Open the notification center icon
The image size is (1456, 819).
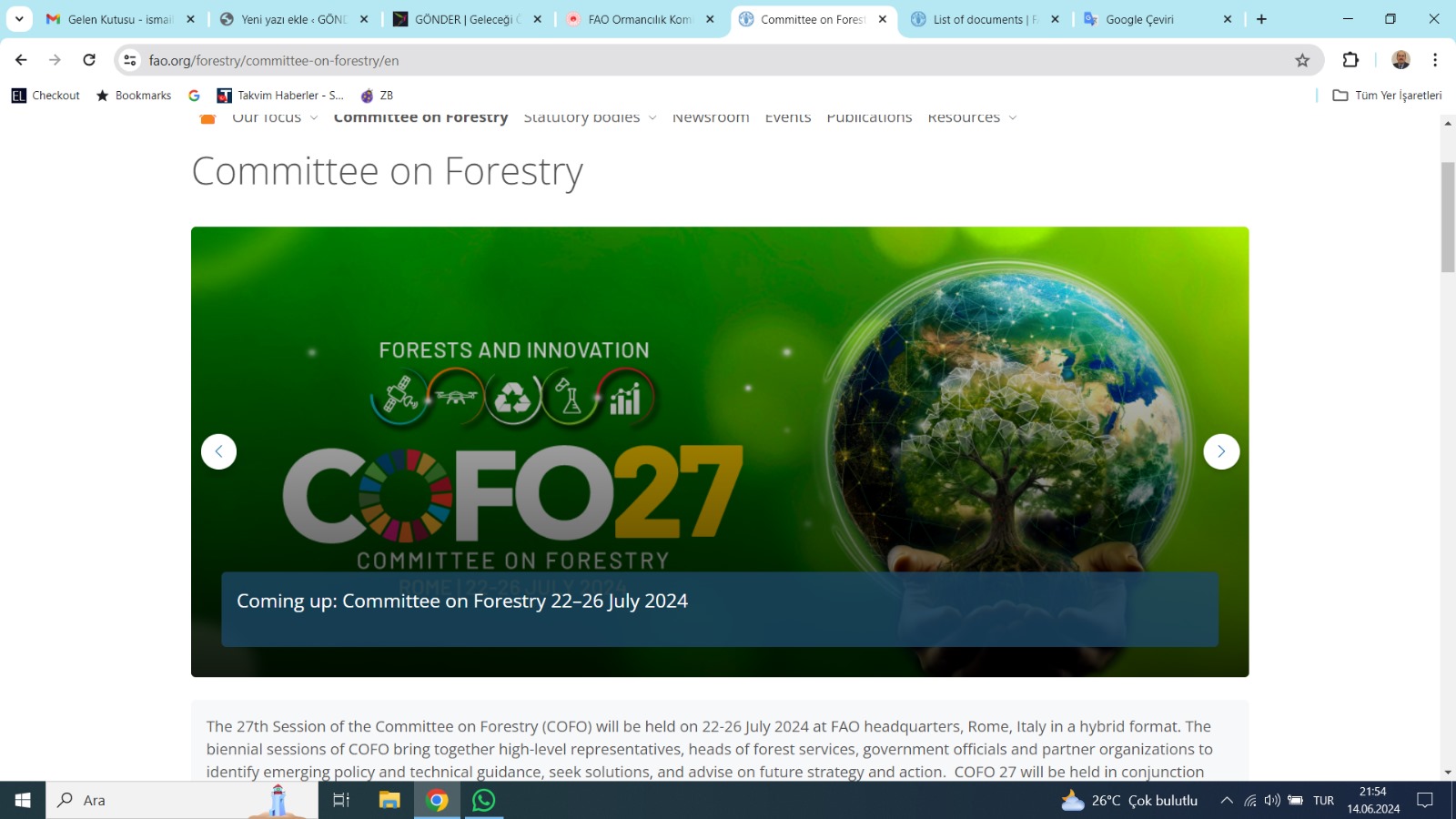[1425, 800]
